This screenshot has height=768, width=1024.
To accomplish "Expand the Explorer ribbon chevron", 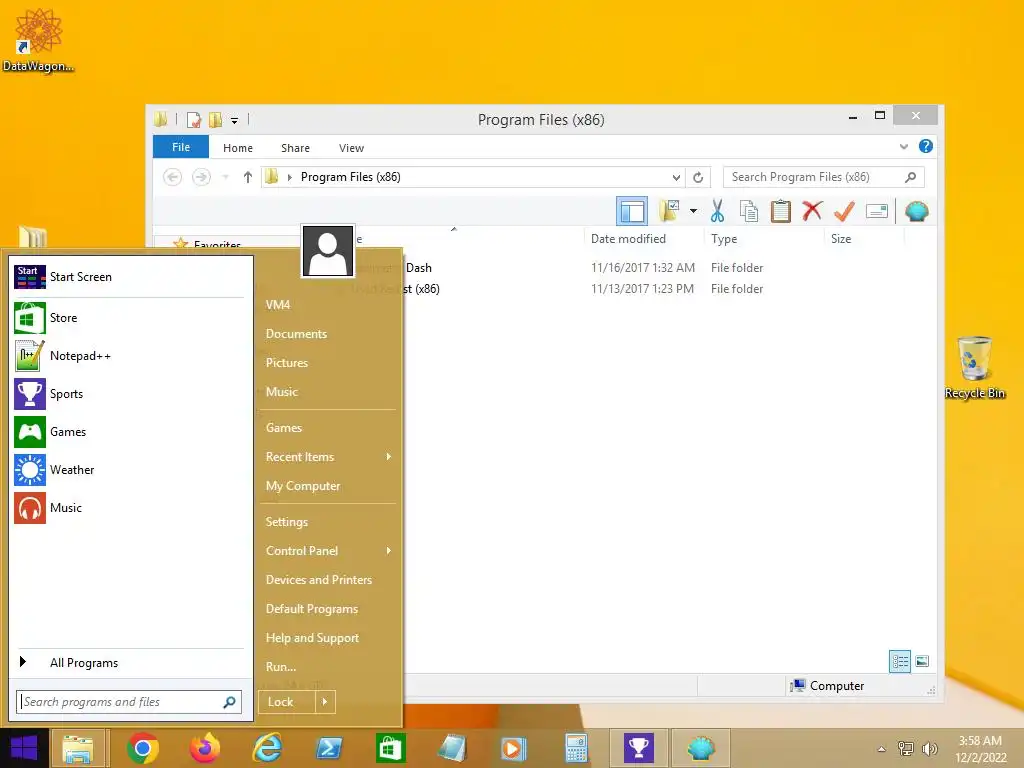I will (x=903, y=146).
